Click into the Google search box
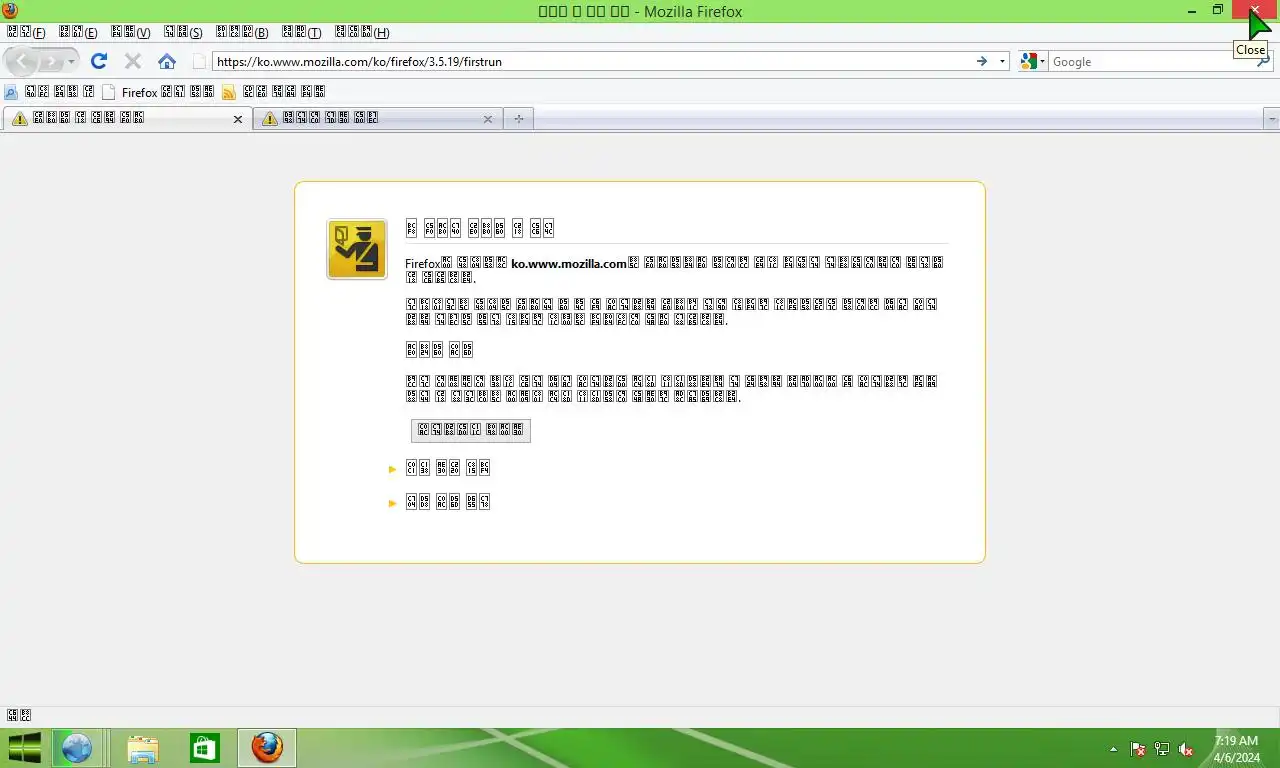This screenshot has height=768, width=1280. (x=1150, y=62)
